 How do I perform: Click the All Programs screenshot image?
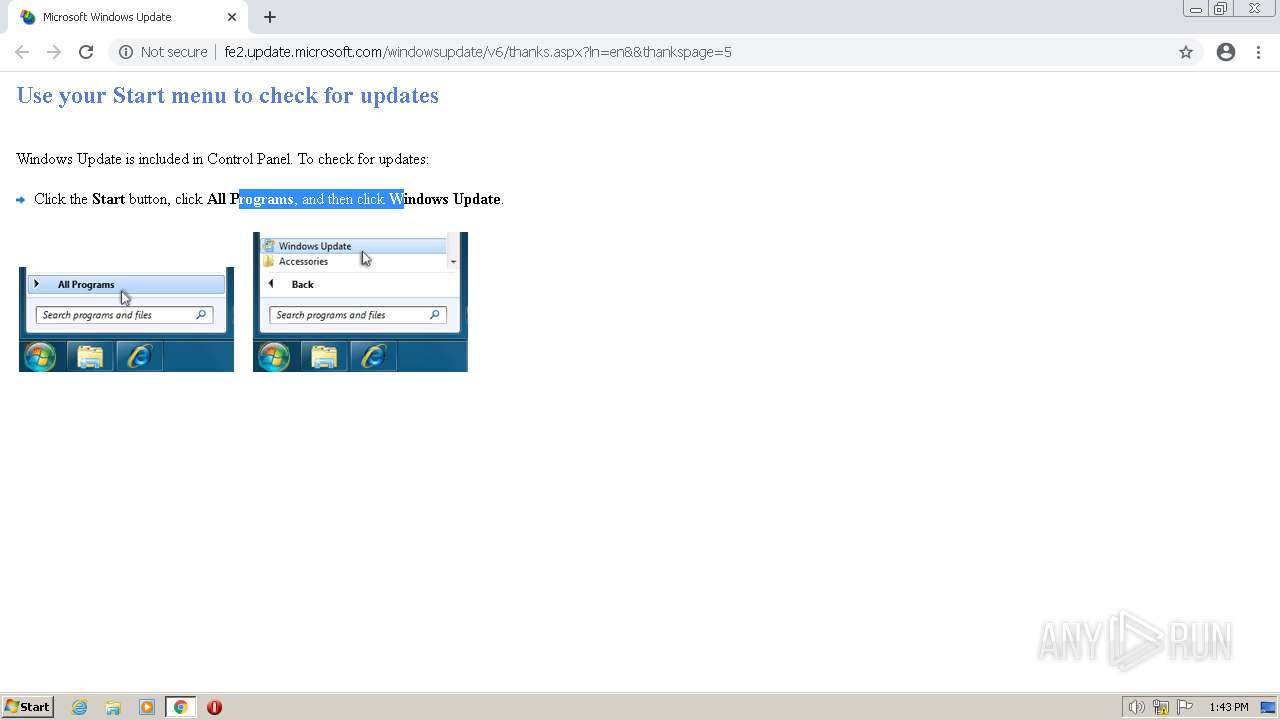126,319
